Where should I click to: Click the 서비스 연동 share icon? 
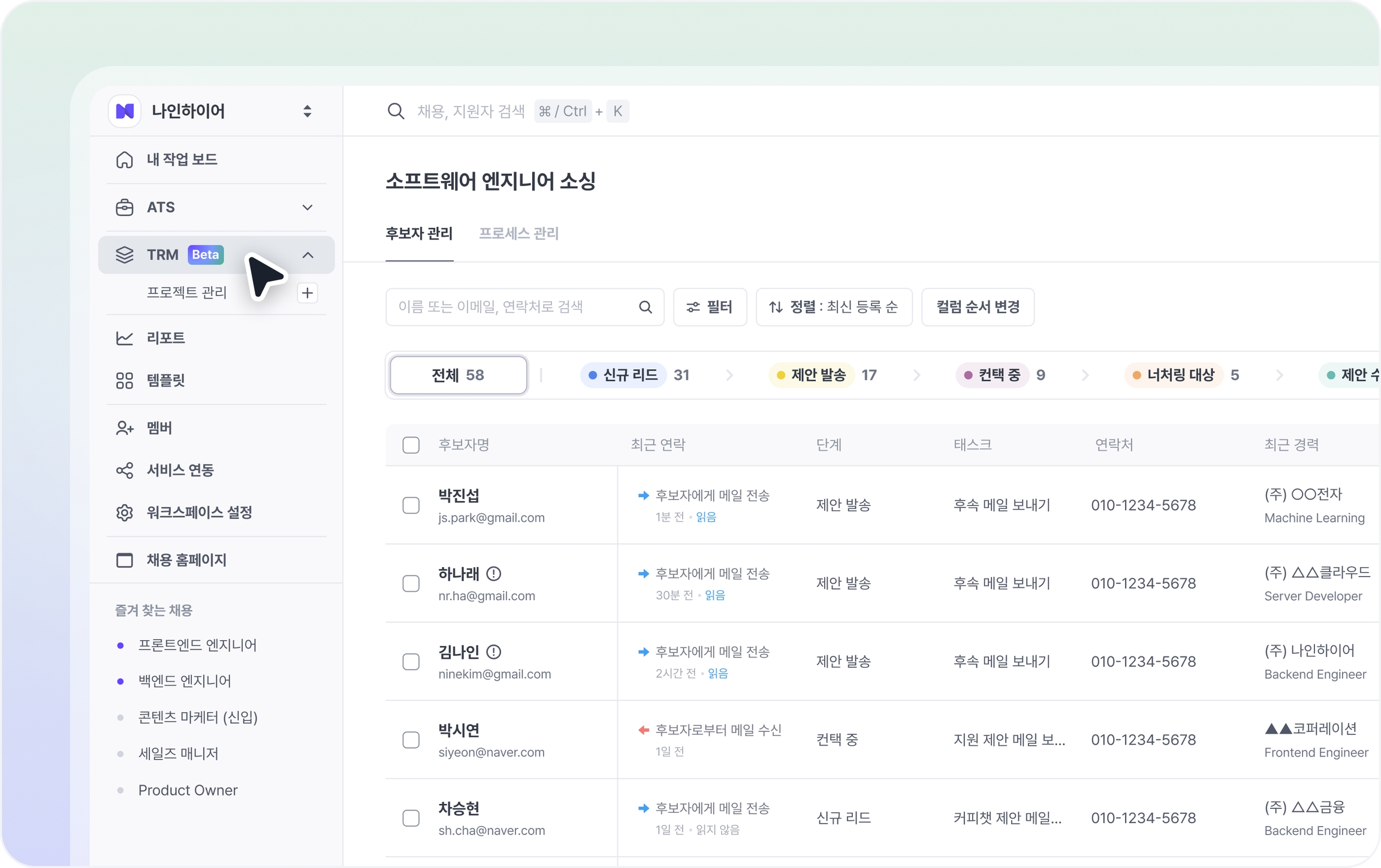point(124,471)
